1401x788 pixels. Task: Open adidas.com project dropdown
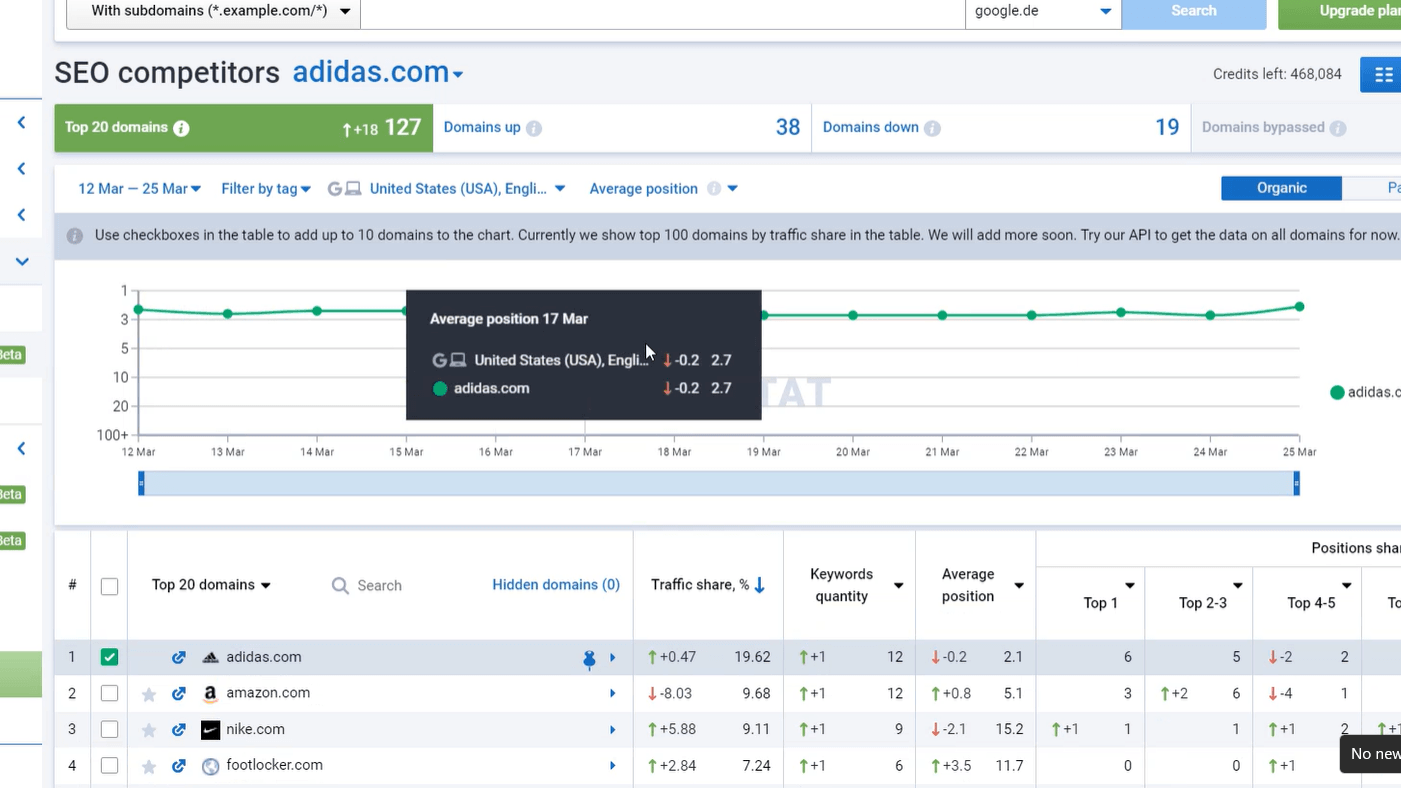pos(378,73)
